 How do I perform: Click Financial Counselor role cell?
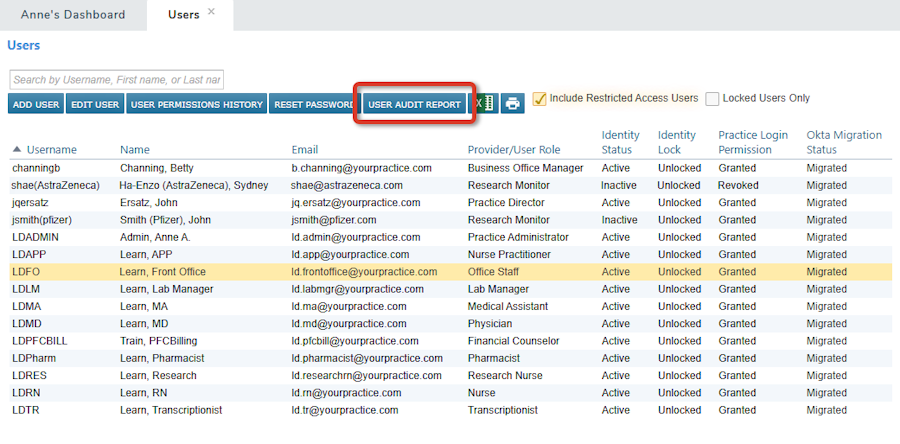513,341
